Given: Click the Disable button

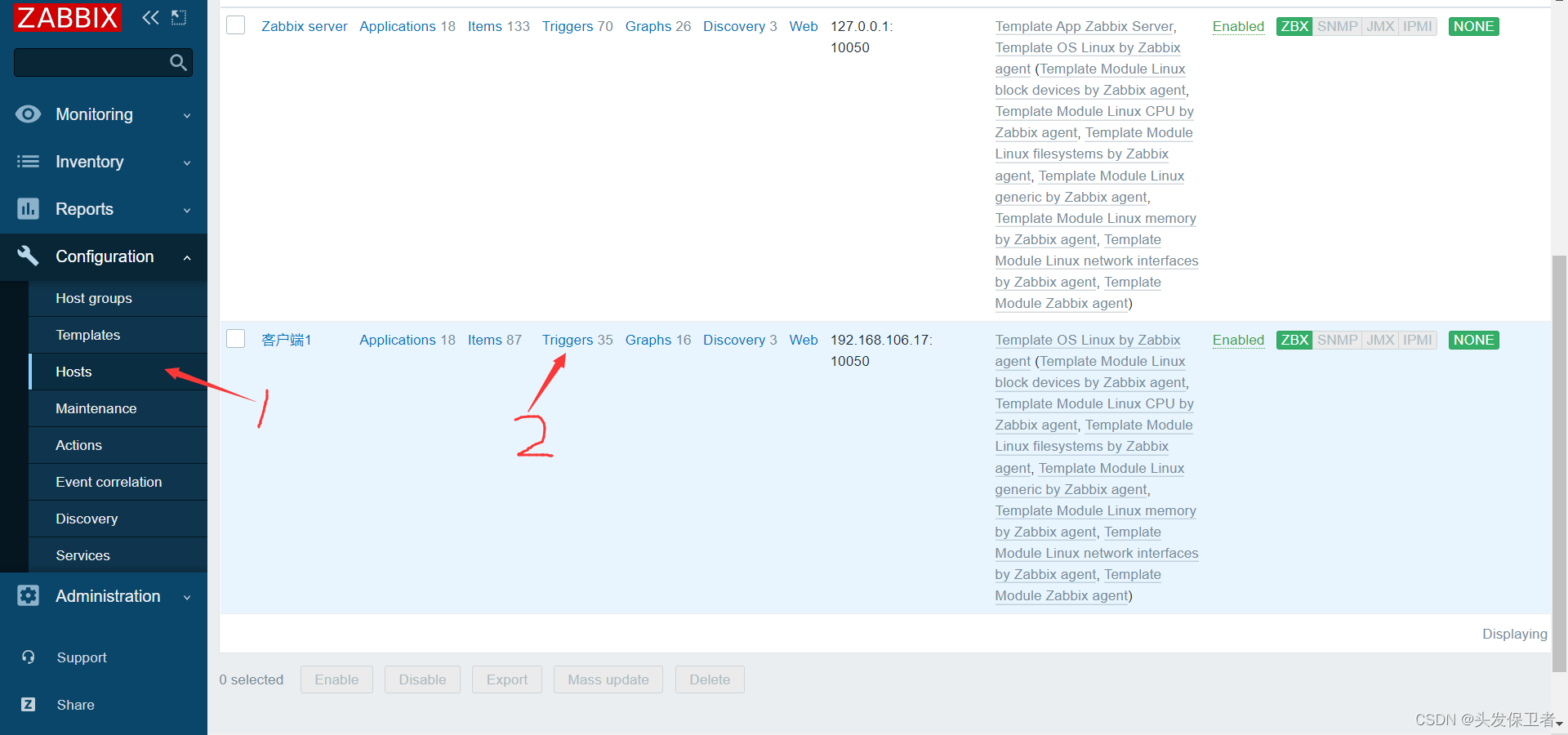Looking at the screenshot, I should tap(422, 679).
